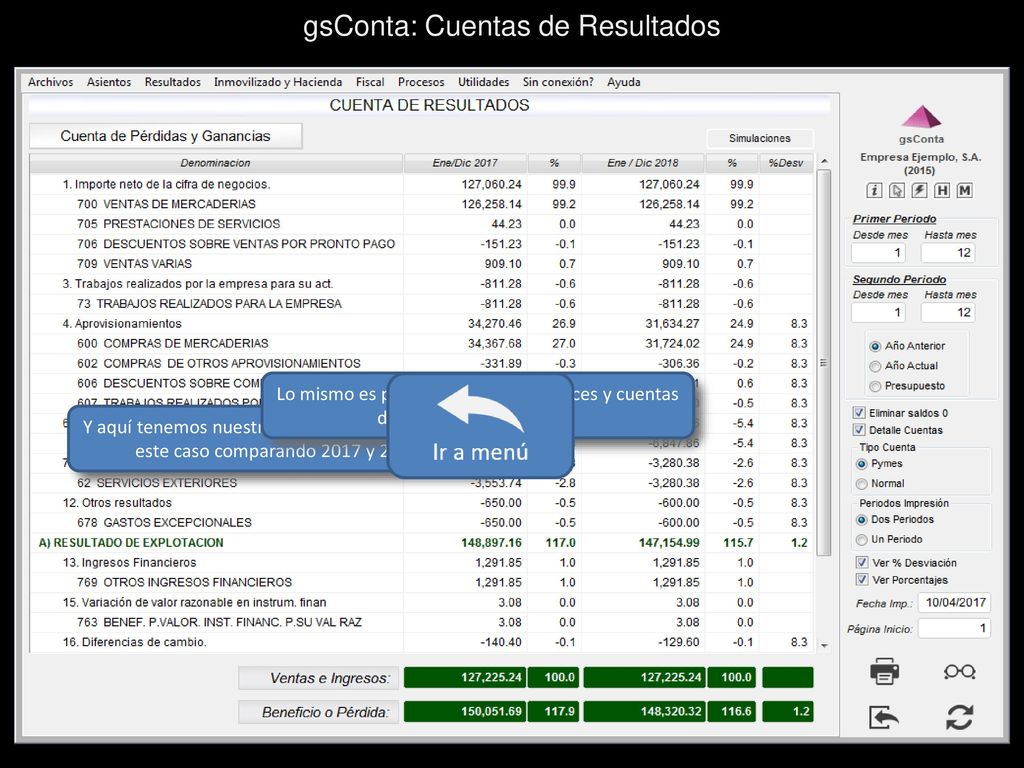The width and height of the screenshot is (1024, 768).
Task: Click the 'Página Inicio' field
Action: pos(954,628)
